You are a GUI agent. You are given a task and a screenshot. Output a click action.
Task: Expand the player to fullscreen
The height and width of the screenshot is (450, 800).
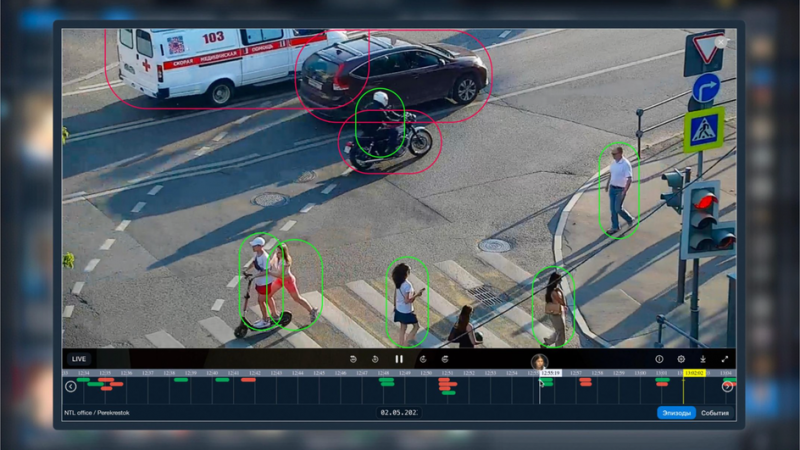point(724,359)
